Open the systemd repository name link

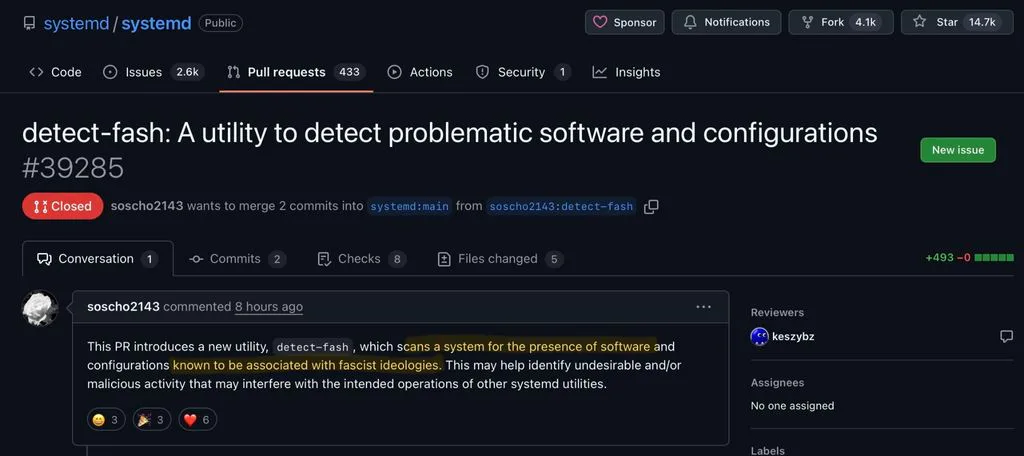click(156, 24)
